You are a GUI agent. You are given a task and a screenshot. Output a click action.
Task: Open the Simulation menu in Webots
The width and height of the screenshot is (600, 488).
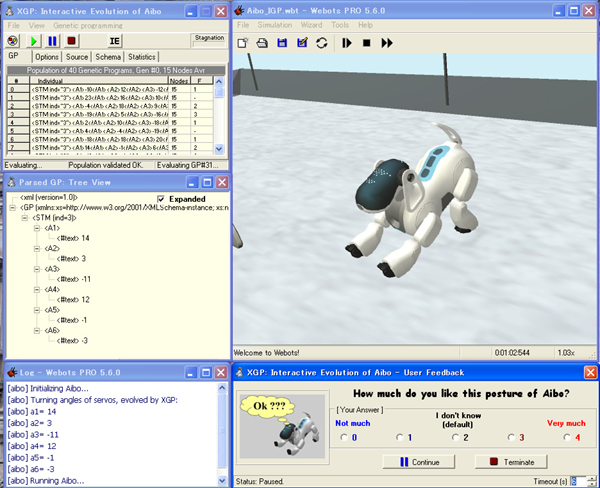[275, 25]
